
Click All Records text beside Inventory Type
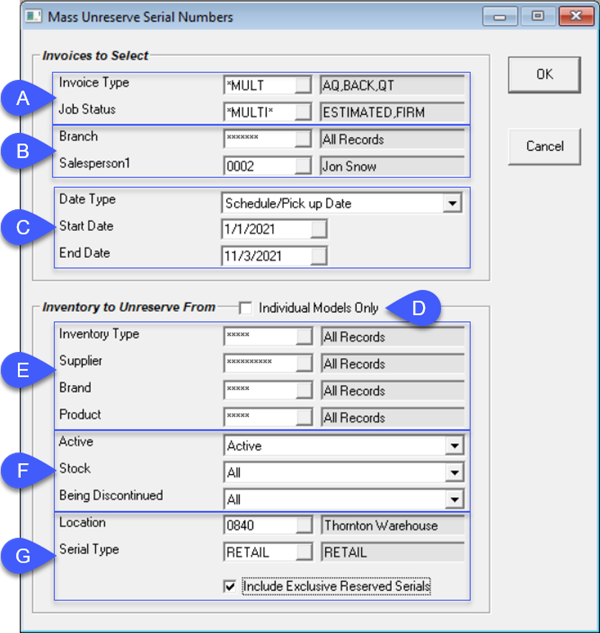point(355,337)
